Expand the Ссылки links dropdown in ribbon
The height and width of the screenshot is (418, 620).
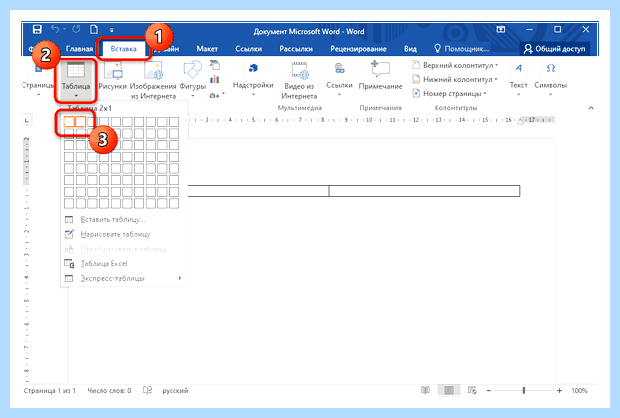pos(339,79)
